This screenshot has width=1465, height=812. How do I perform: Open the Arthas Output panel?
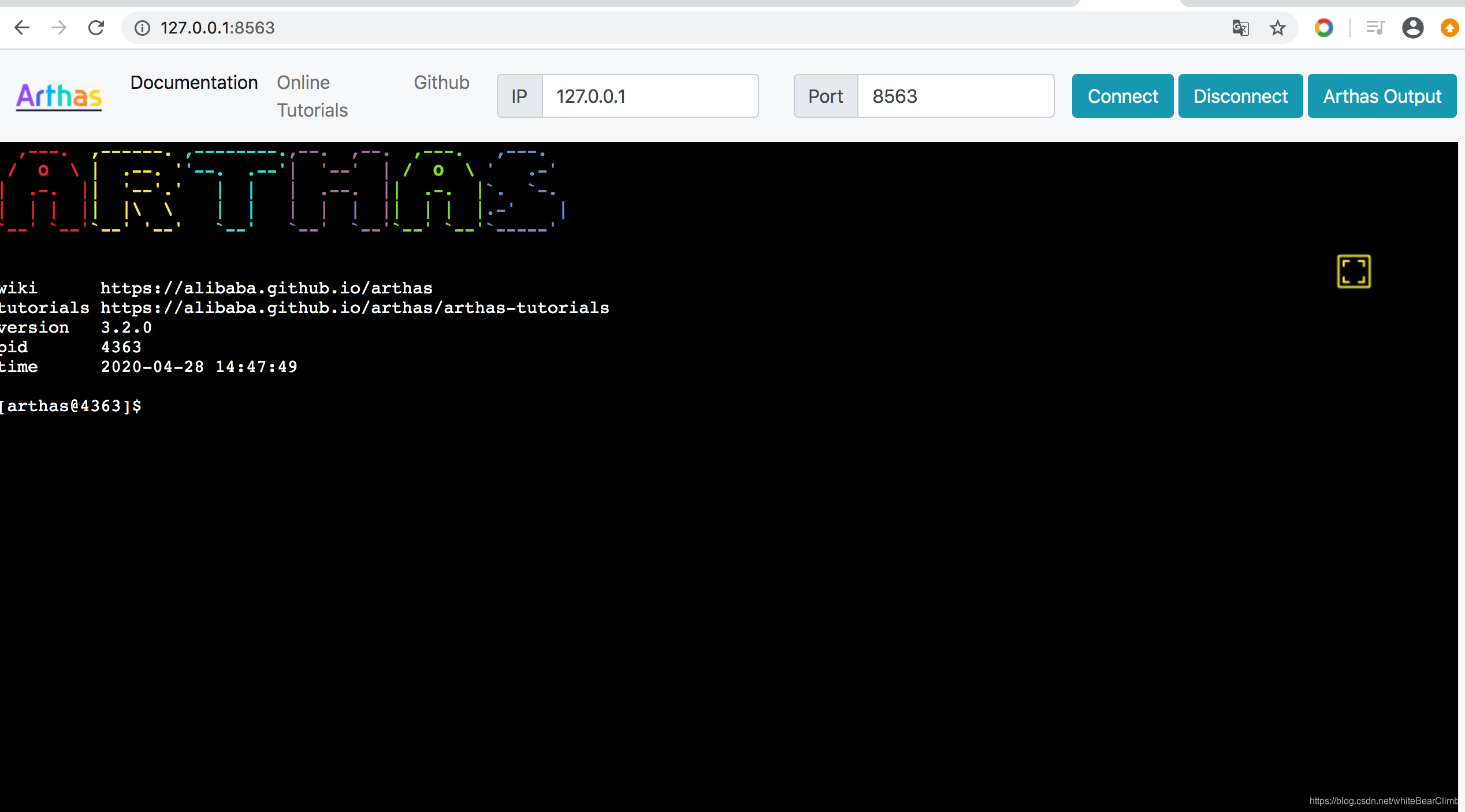click(1382, 96)
